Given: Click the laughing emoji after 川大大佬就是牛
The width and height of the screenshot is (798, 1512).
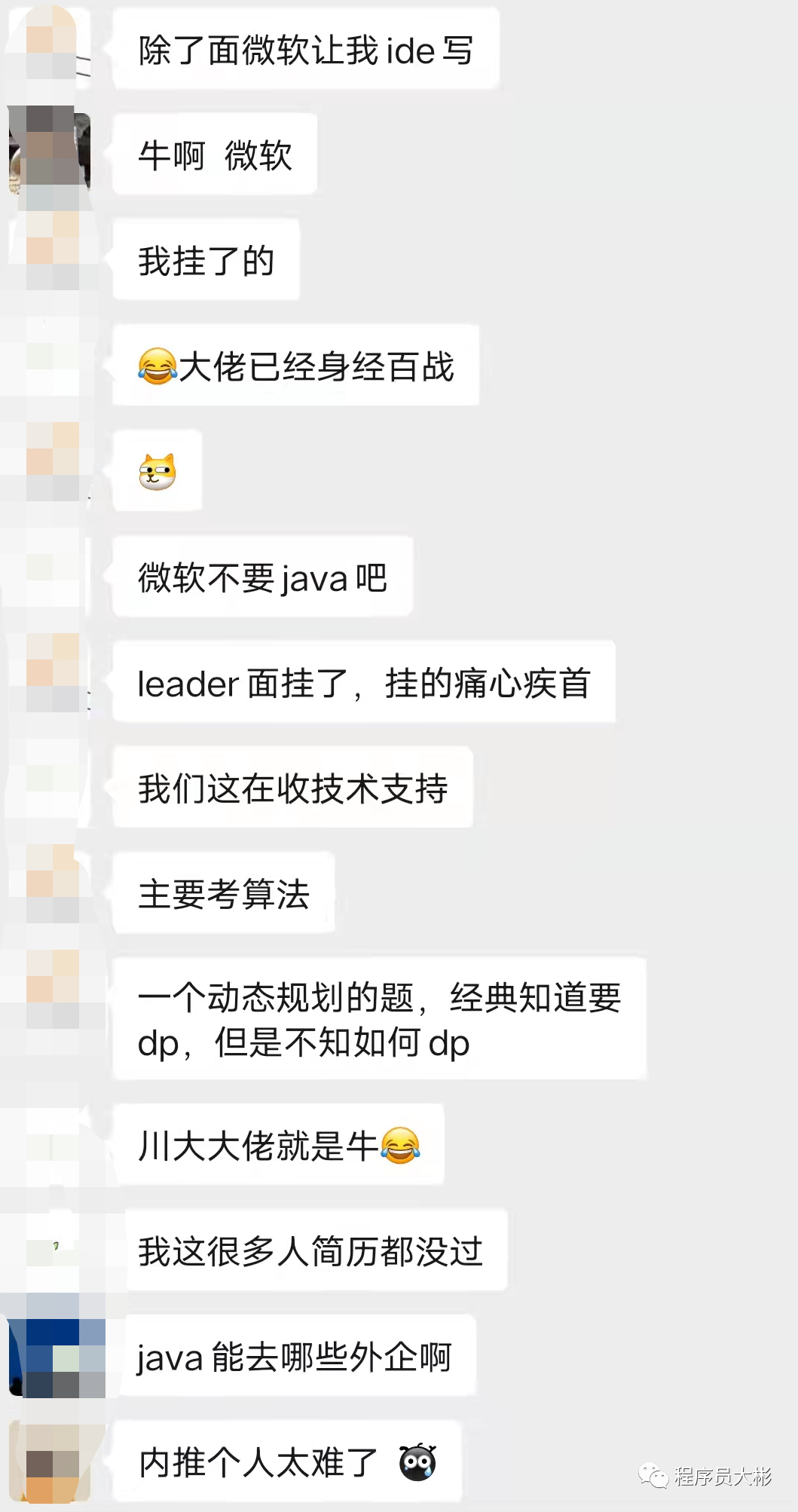Looking at the screenshot, I should pos(400,1146).
